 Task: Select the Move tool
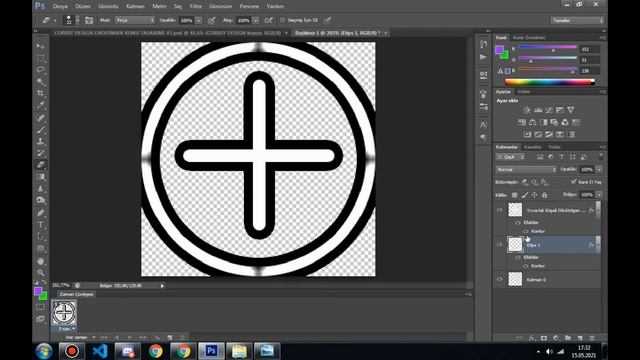[x=40, y=46]
